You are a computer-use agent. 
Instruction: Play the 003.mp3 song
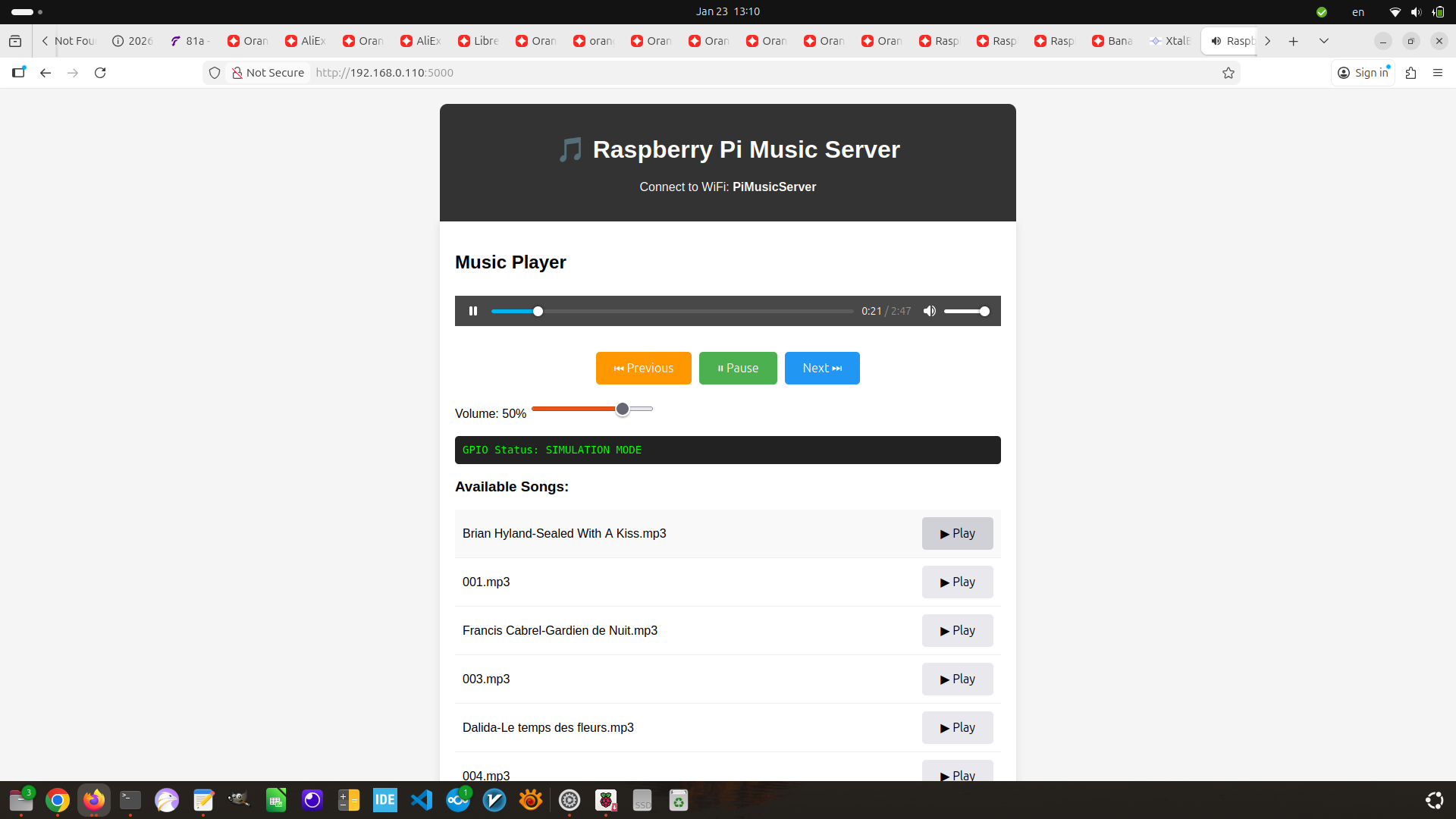coord(957,679)
